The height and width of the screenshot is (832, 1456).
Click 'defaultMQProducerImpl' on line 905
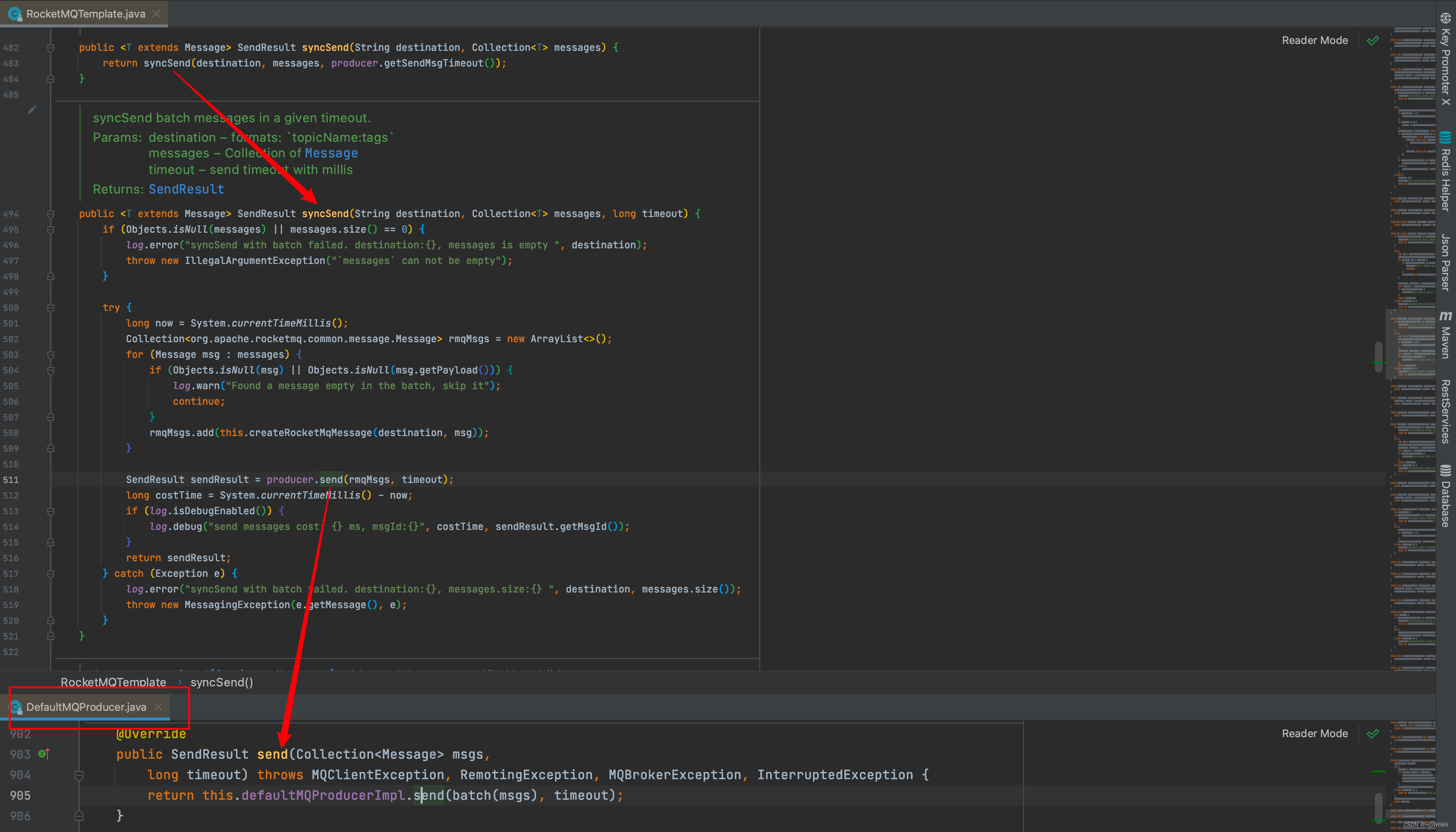[323, 795]
